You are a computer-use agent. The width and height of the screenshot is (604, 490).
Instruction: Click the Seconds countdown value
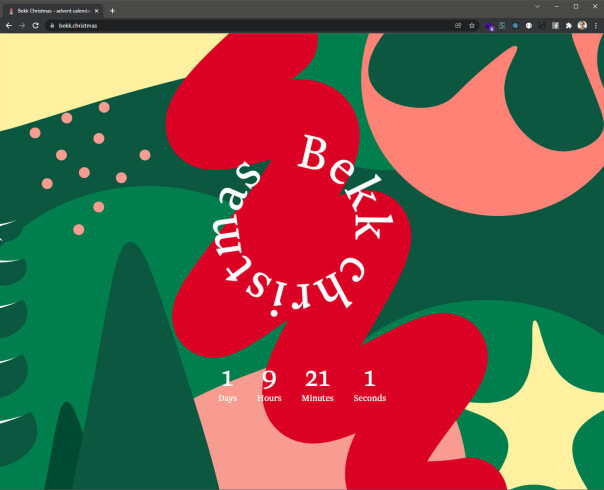coord(369,378)
